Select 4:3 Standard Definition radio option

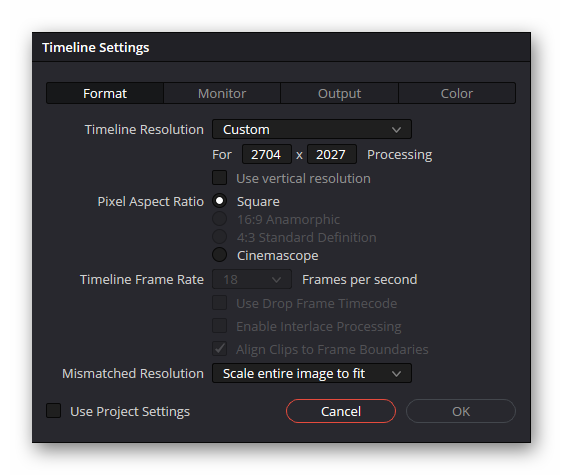[219, 237]
